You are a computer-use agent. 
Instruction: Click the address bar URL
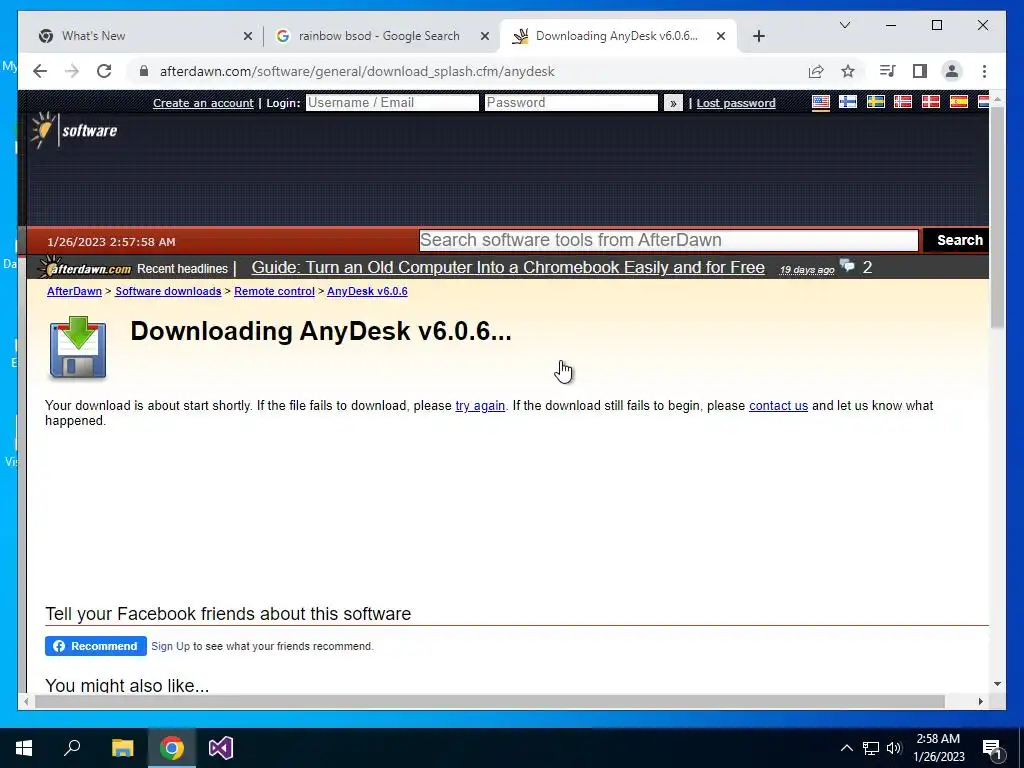coord(357,71)
